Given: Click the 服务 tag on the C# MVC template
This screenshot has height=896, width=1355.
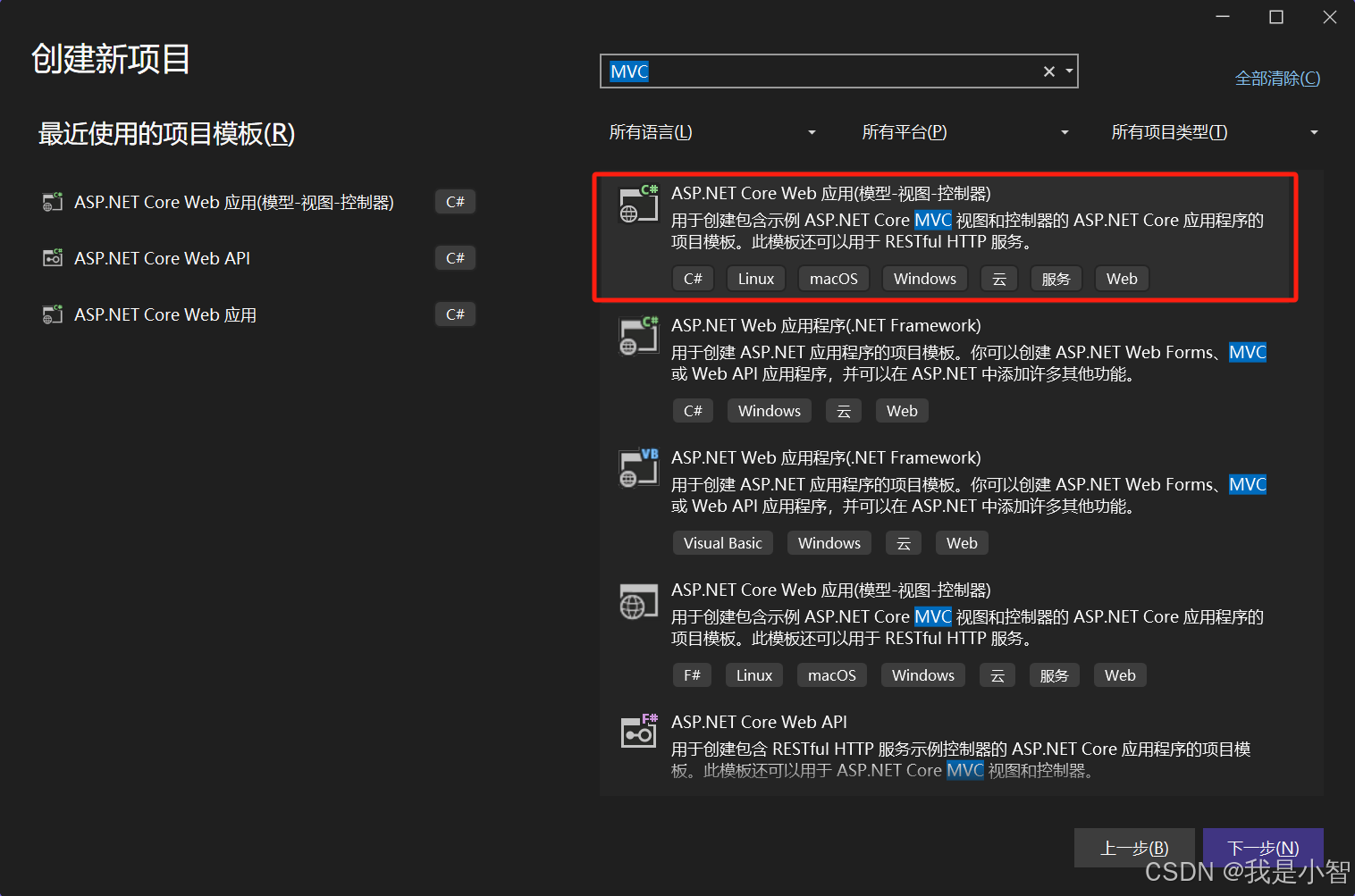Looking at the screenshot, I should pyautogui.click(x=1056, y=279).
